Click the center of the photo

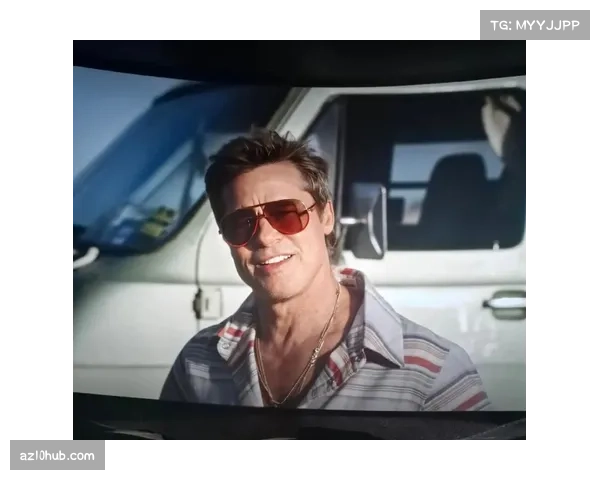click(300, 240)
